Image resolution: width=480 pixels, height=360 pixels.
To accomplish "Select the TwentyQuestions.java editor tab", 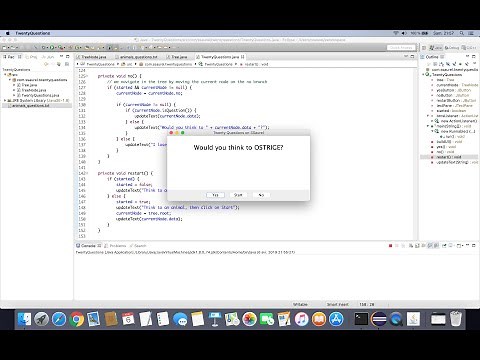I will point(220,57).
